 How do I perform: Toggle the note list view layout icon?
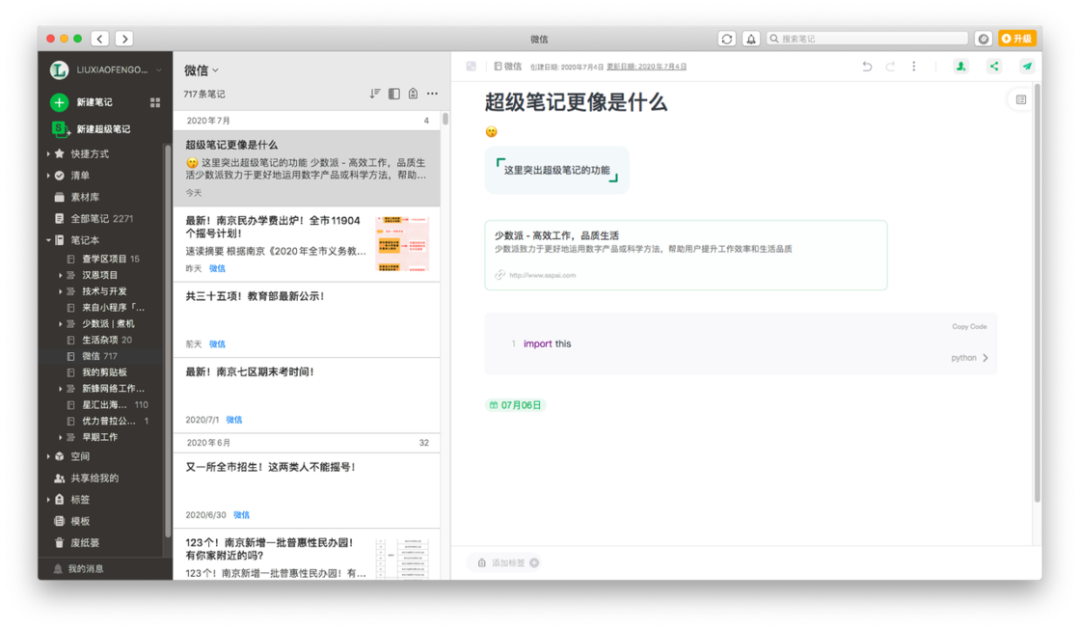(394, 94)
